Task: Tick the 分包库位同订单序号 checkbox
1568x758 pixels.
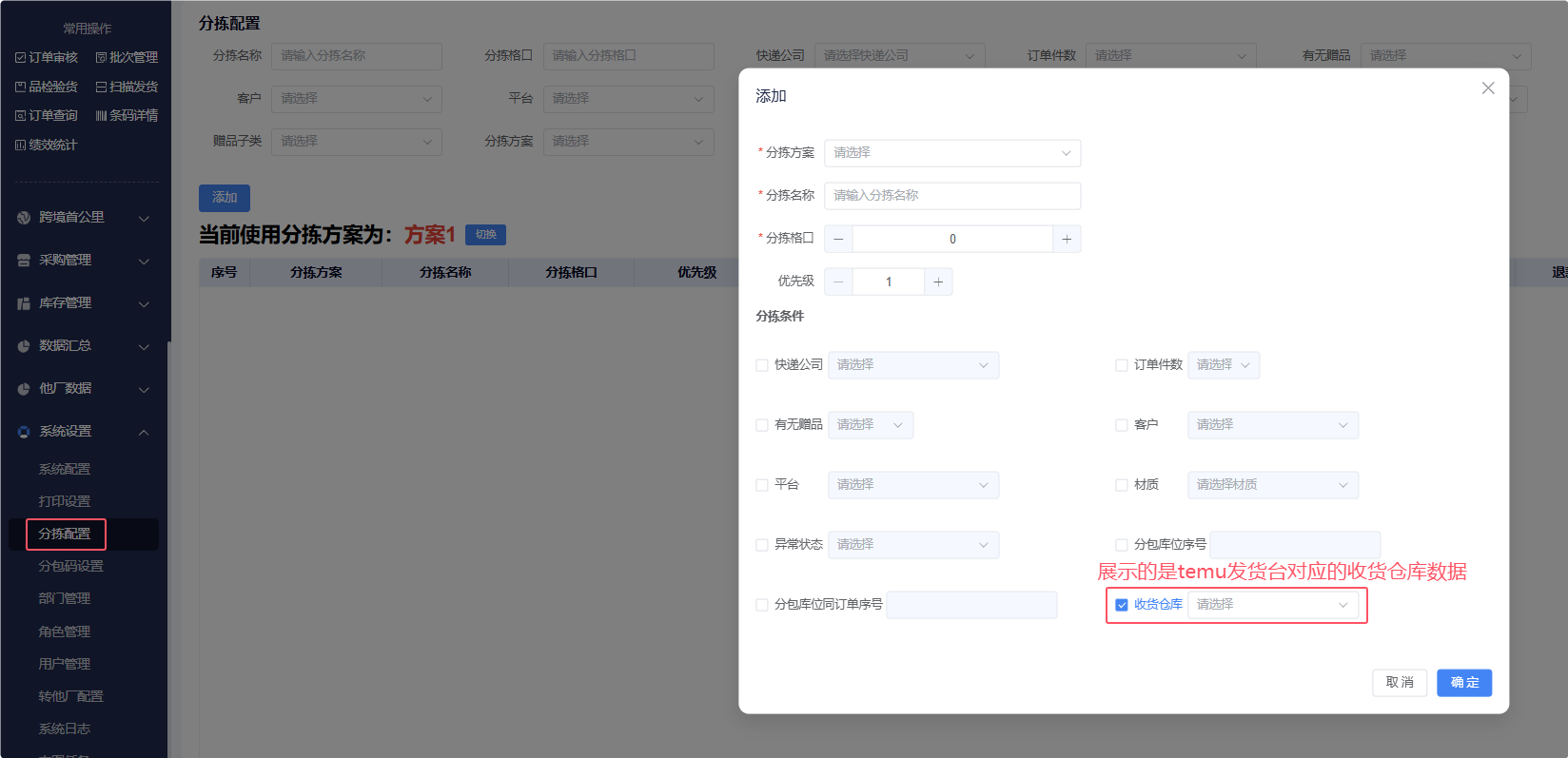Action: (762, 605)
